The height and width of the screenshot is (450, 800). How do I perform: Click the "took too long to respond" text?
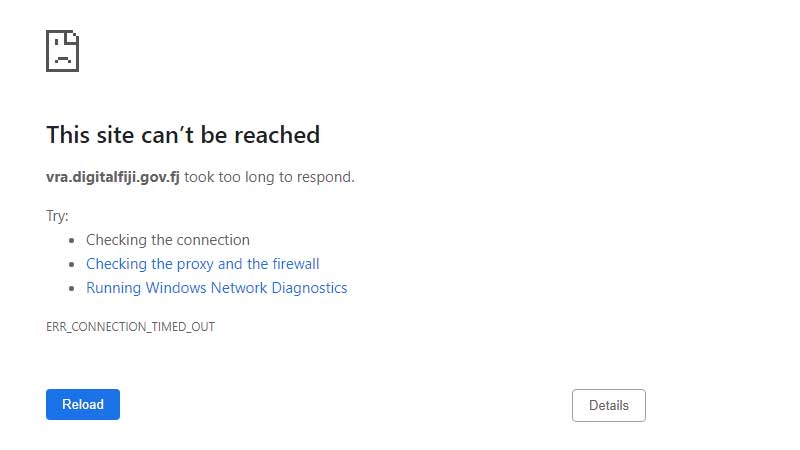(269, 177)
